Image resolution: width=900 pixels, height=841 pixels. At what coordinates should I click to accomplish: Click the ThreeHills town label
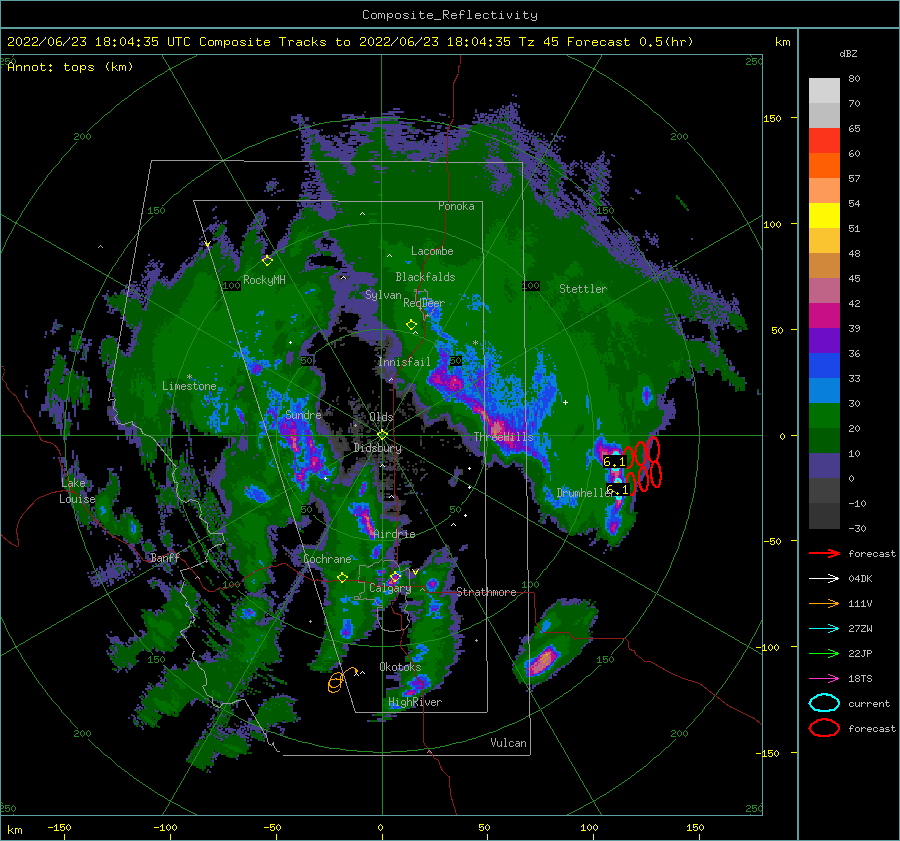coord(503,437)
